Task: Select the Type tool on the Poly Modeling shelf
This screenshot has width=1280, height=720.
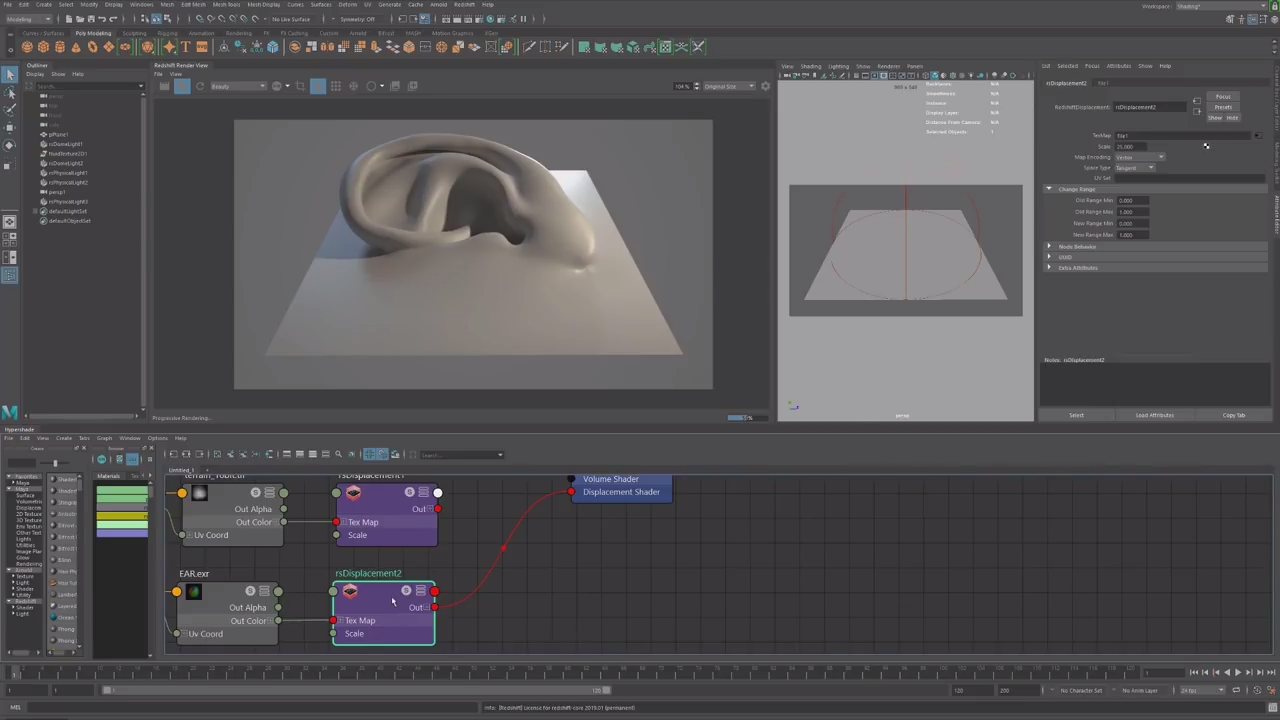Action: pos(186,46)
